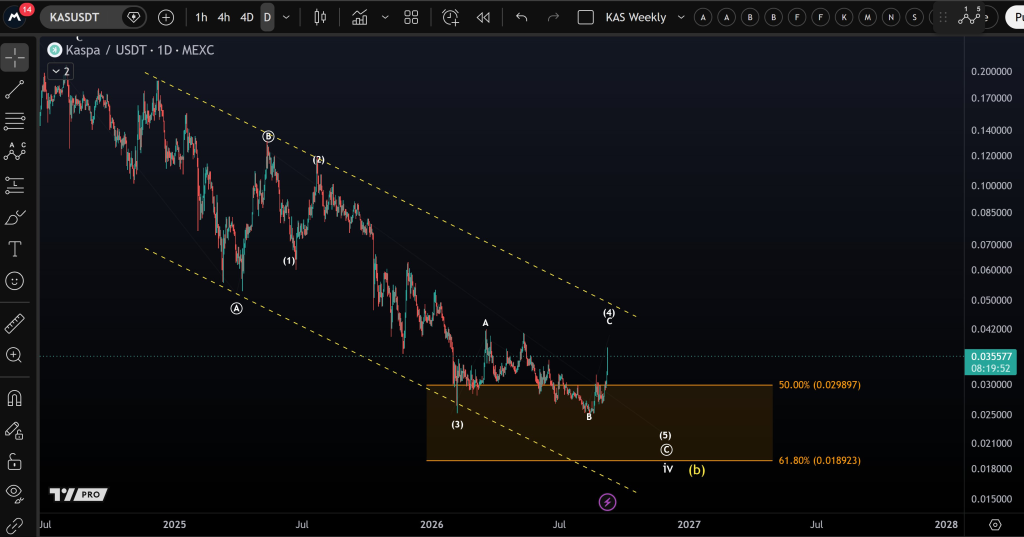Open the indicators menu

coord(360,18)
